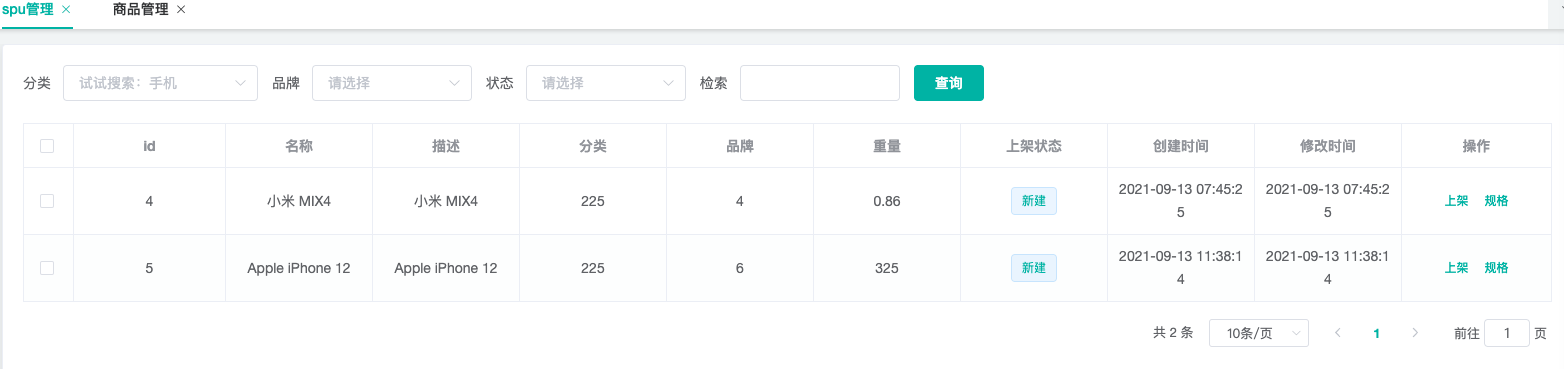Focus the 前往 jump-to-page input

[x=1507, y=333]
